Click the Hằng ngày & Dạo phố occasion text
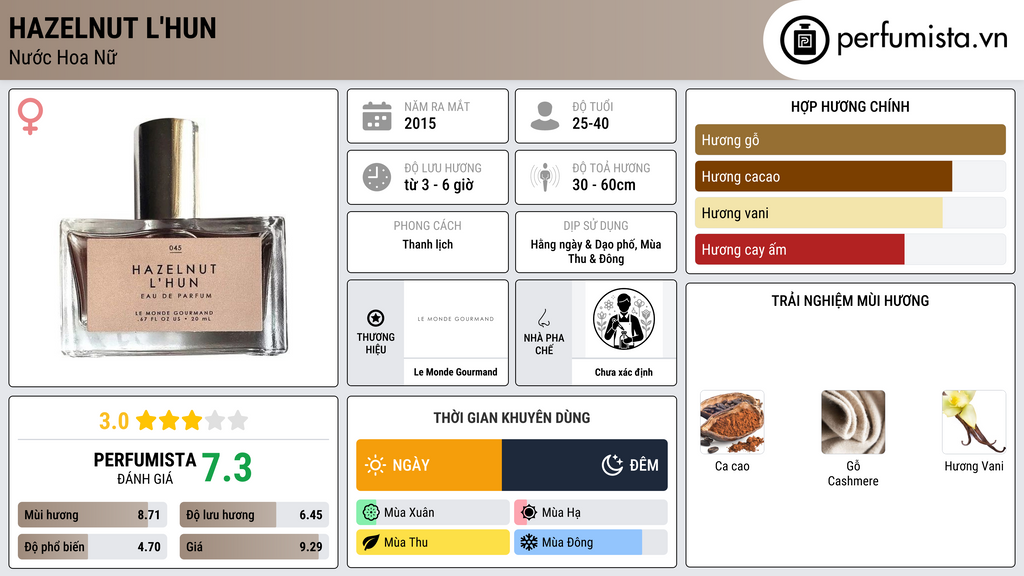The width and height of the screenshot is (1024, 576). (x=596, y=251)
